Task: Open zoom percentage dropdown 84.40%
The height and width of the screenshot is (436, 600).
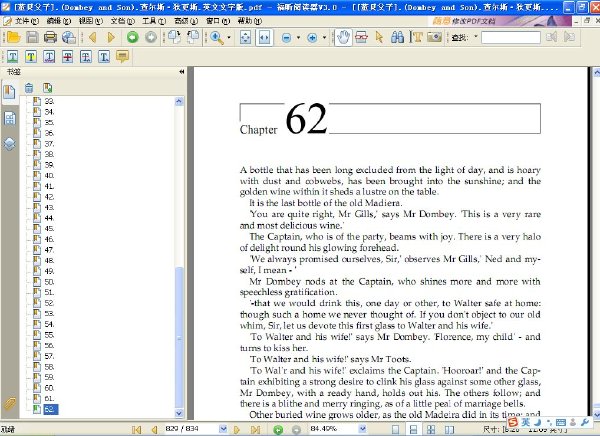Action: (362, 429)
